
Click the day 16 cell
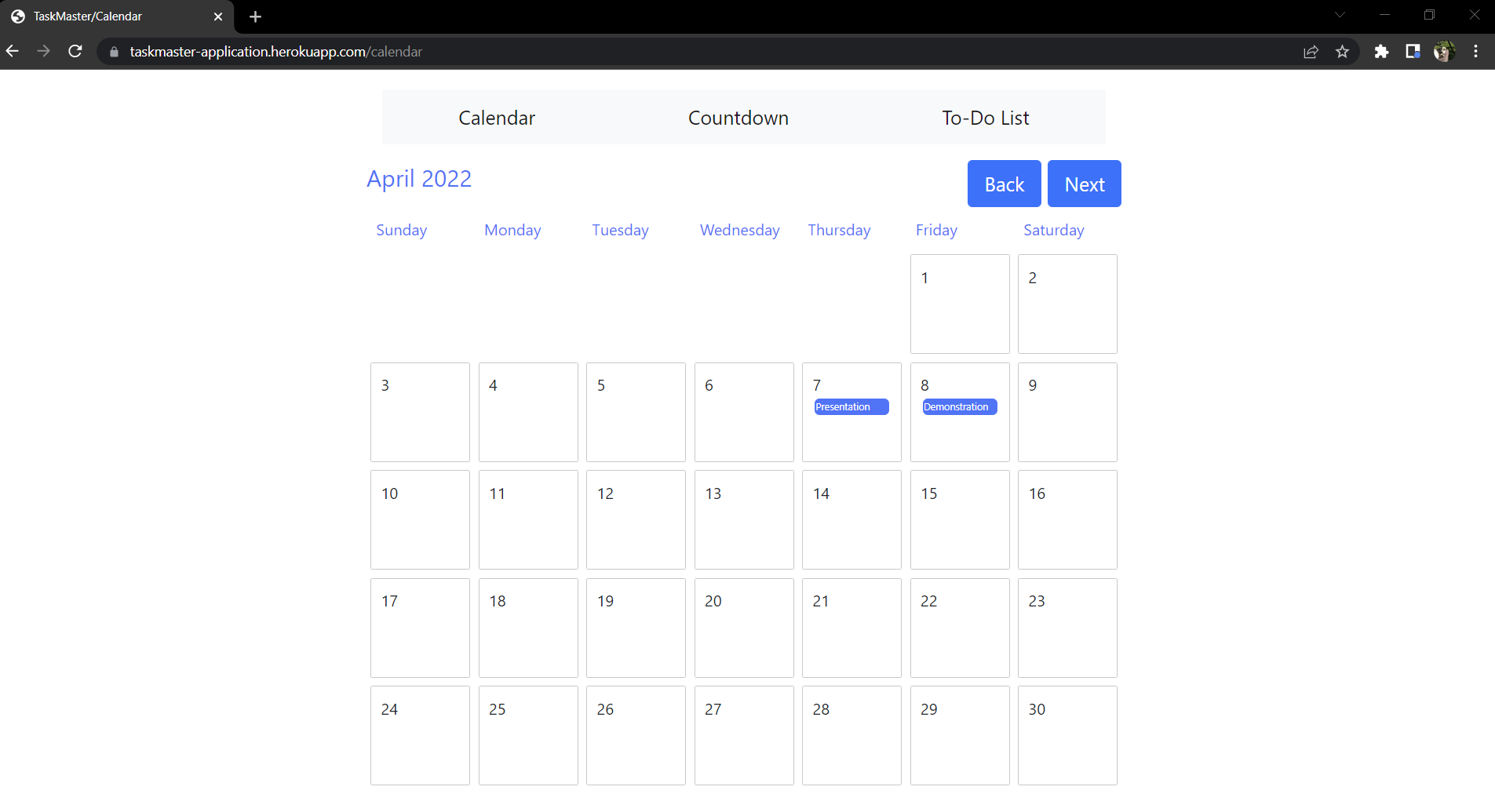[1067, 519]
